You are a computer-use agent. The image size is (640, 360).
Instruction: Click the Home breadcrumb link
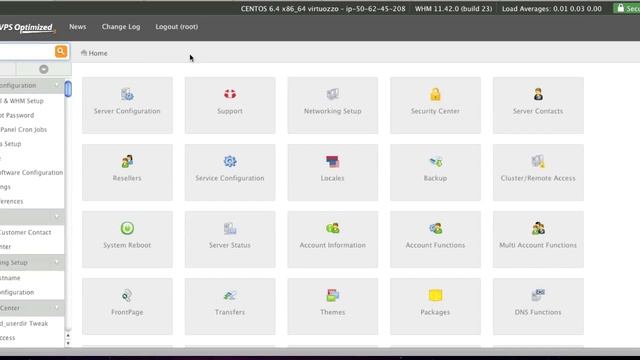pos(98,53)
